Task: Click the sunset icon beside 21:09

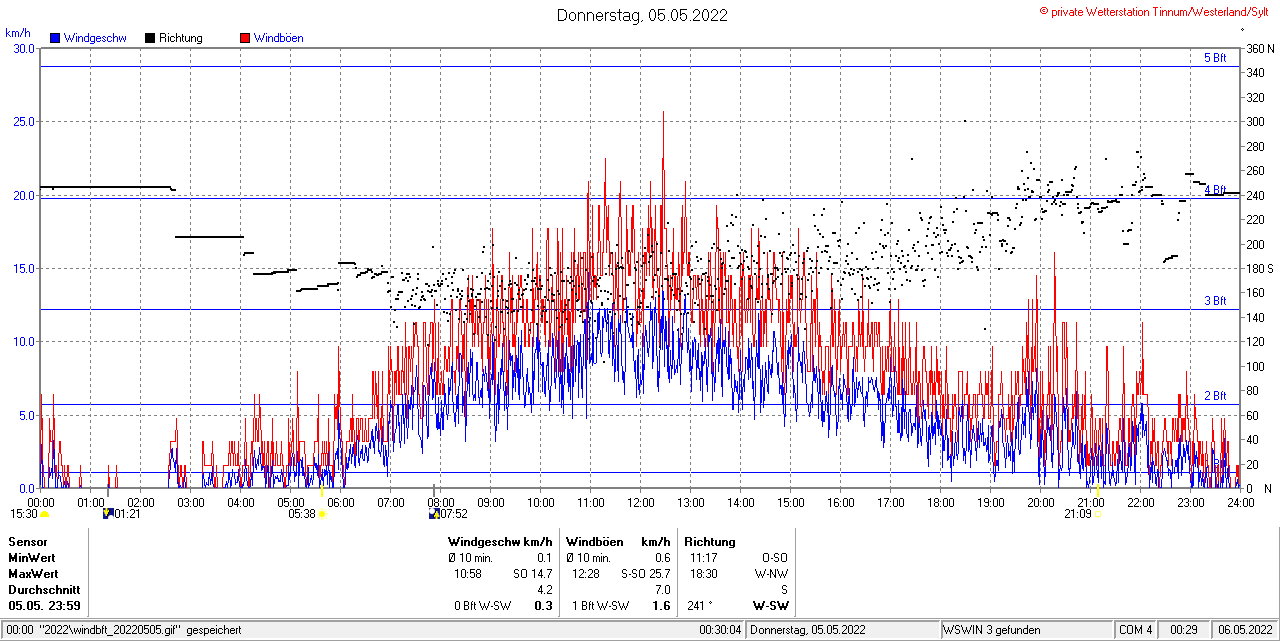Action: click(x=1098, y=514)
